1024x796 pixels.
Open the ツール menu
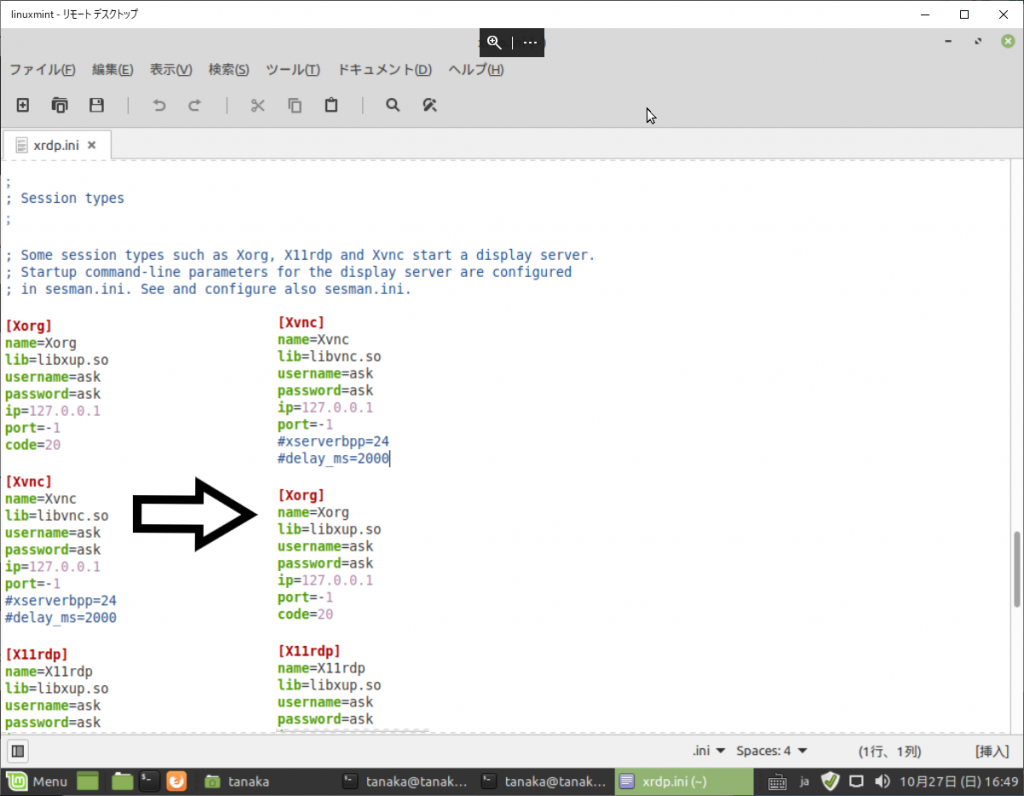pos(293,69)
